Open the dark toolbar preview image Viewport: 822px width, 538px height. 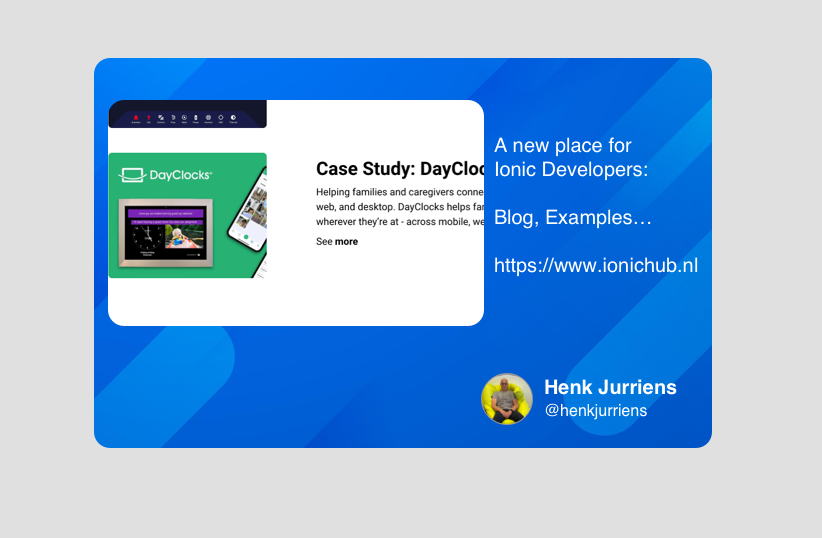click(x=188, y=114)
